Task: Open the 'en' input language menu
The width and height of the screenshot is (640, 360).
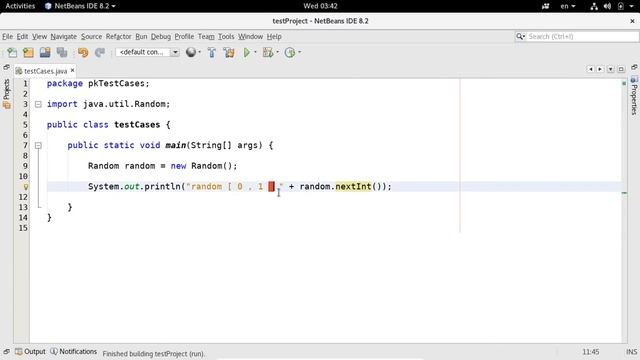Action: click(x=567, y=6)
